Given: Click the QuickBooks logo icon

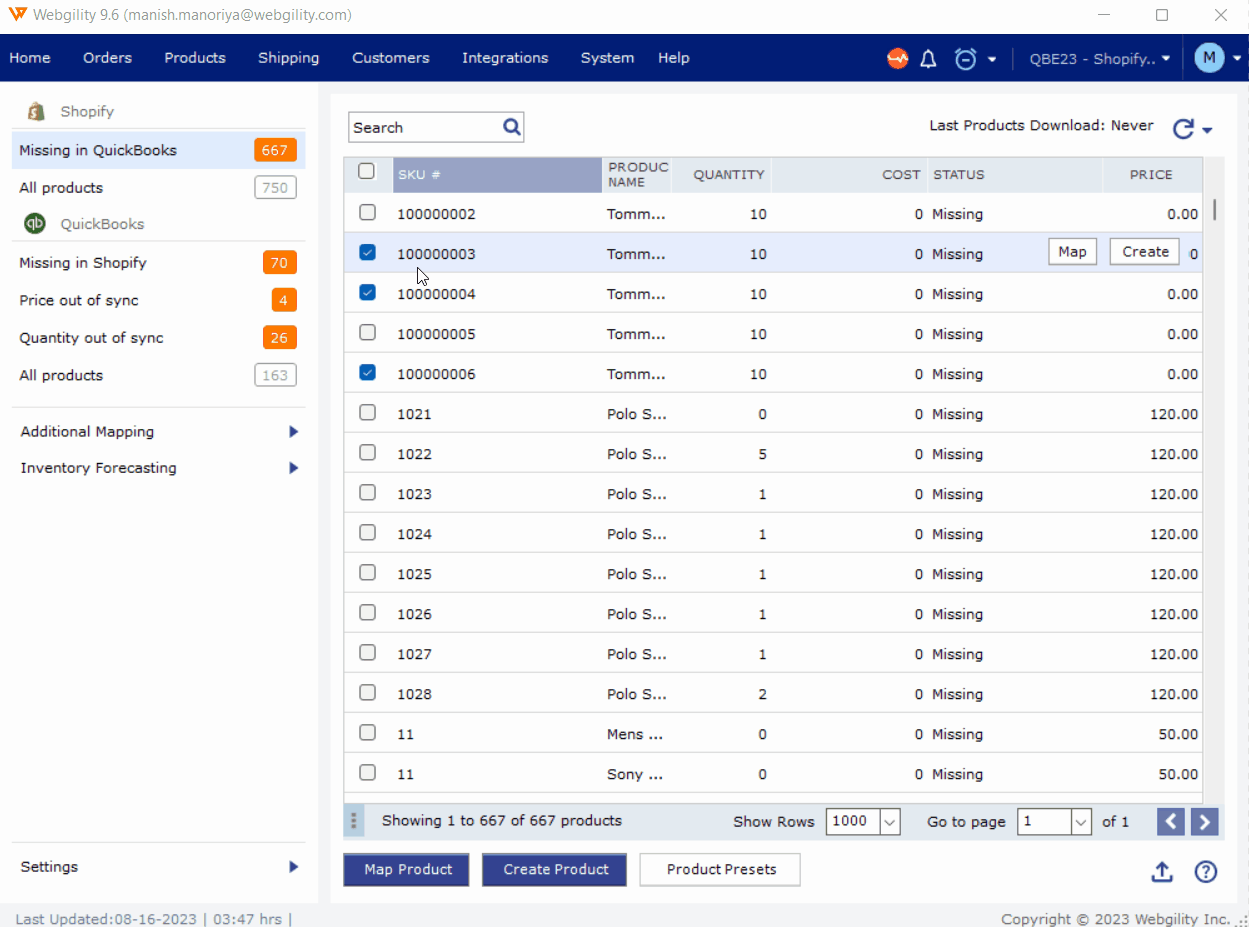Looking at the screenshot, I should click(35, 223).
